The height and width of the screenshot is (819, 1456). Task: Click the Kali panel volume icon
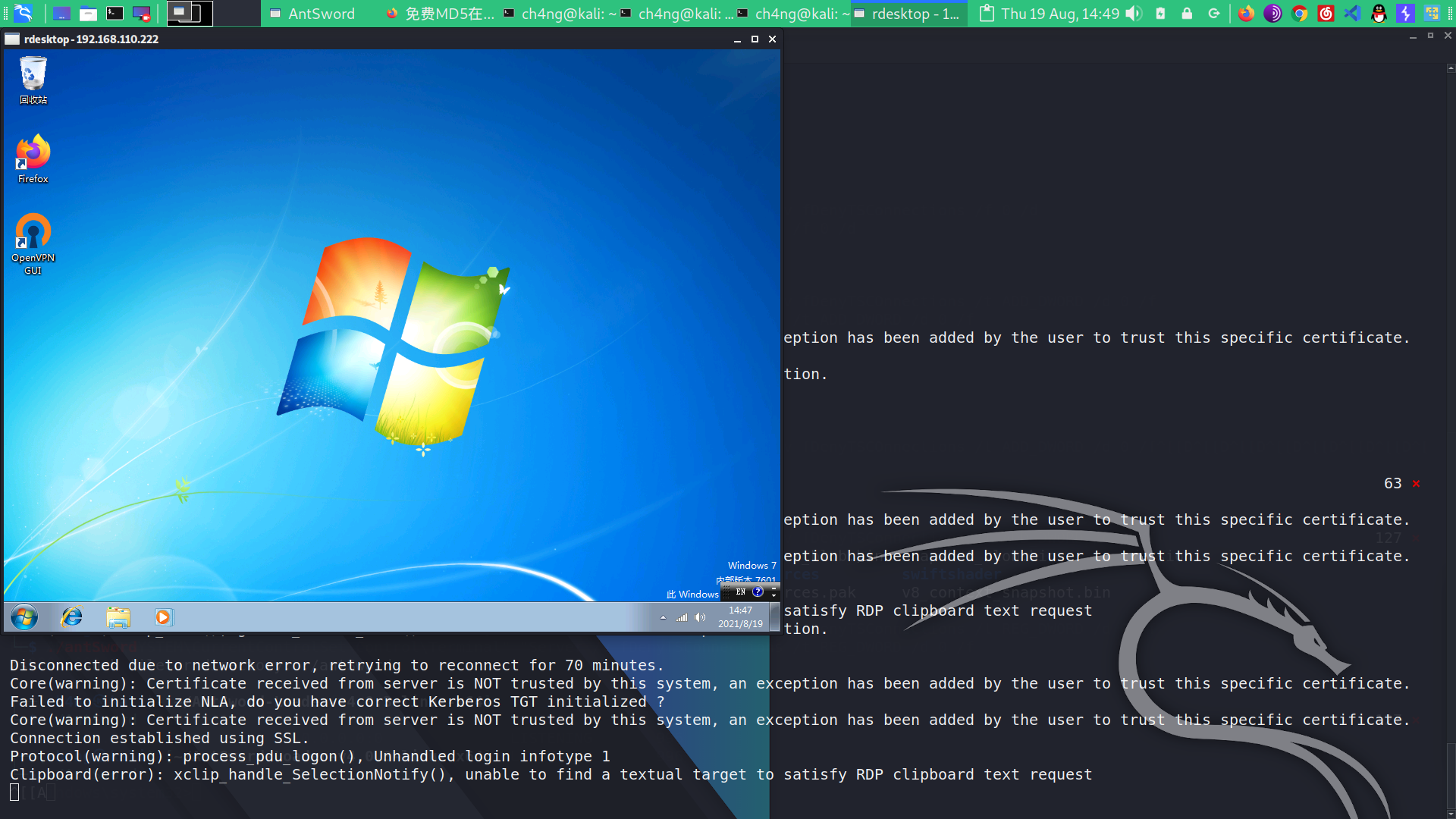click(1133, 13)
